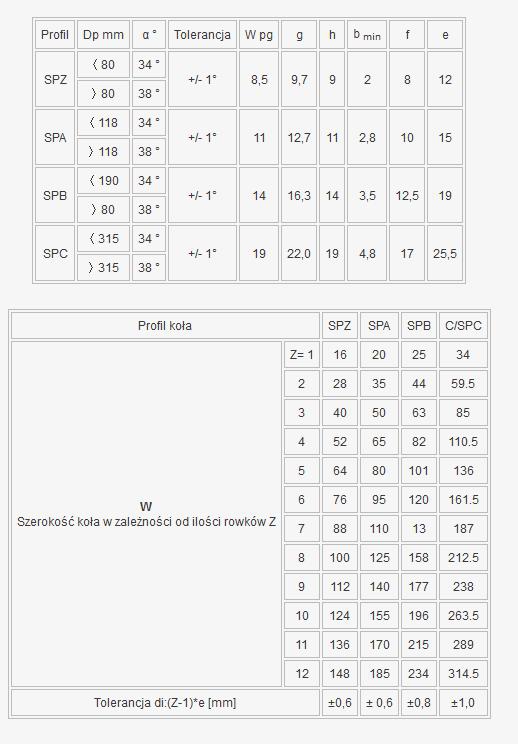Select the 110.5 value for four grooves

pyautogui.click(x=463, y=441)
